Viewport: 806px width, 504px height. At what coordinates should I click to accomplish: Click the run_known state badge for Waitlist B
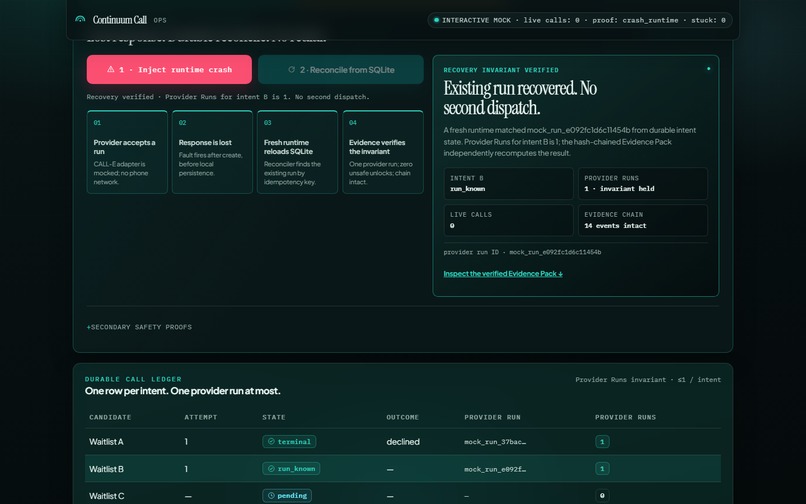coord(291,469)
